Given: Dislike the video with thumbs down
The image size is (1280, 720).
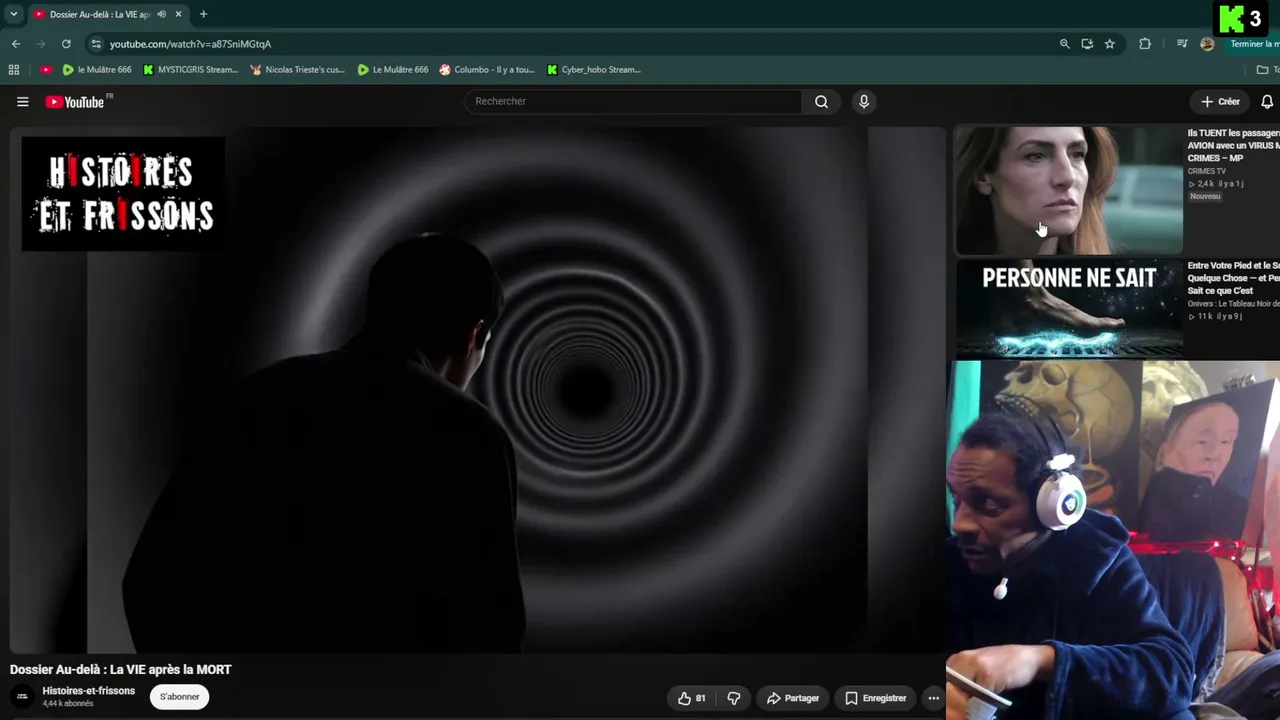Looking at the screenshot, I should coord(734,698).
